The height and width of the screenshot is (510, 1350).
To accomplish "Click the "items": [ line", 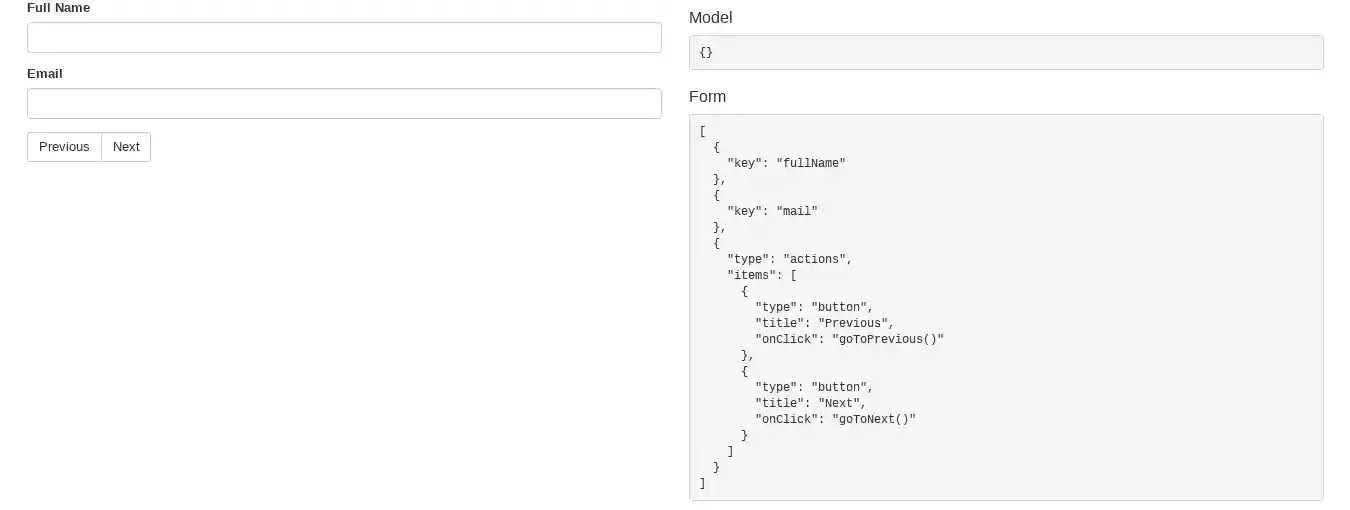I will pos(761,275).
